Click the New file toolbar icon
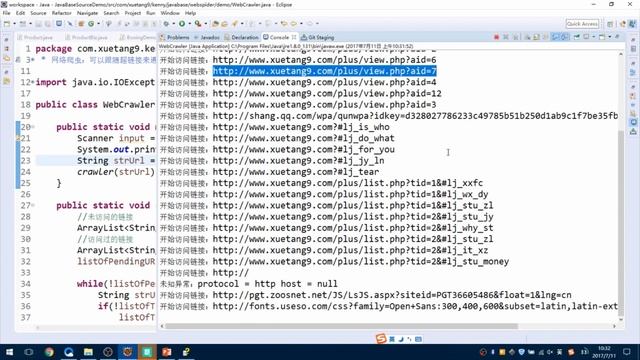 click(x=7, y=24)
